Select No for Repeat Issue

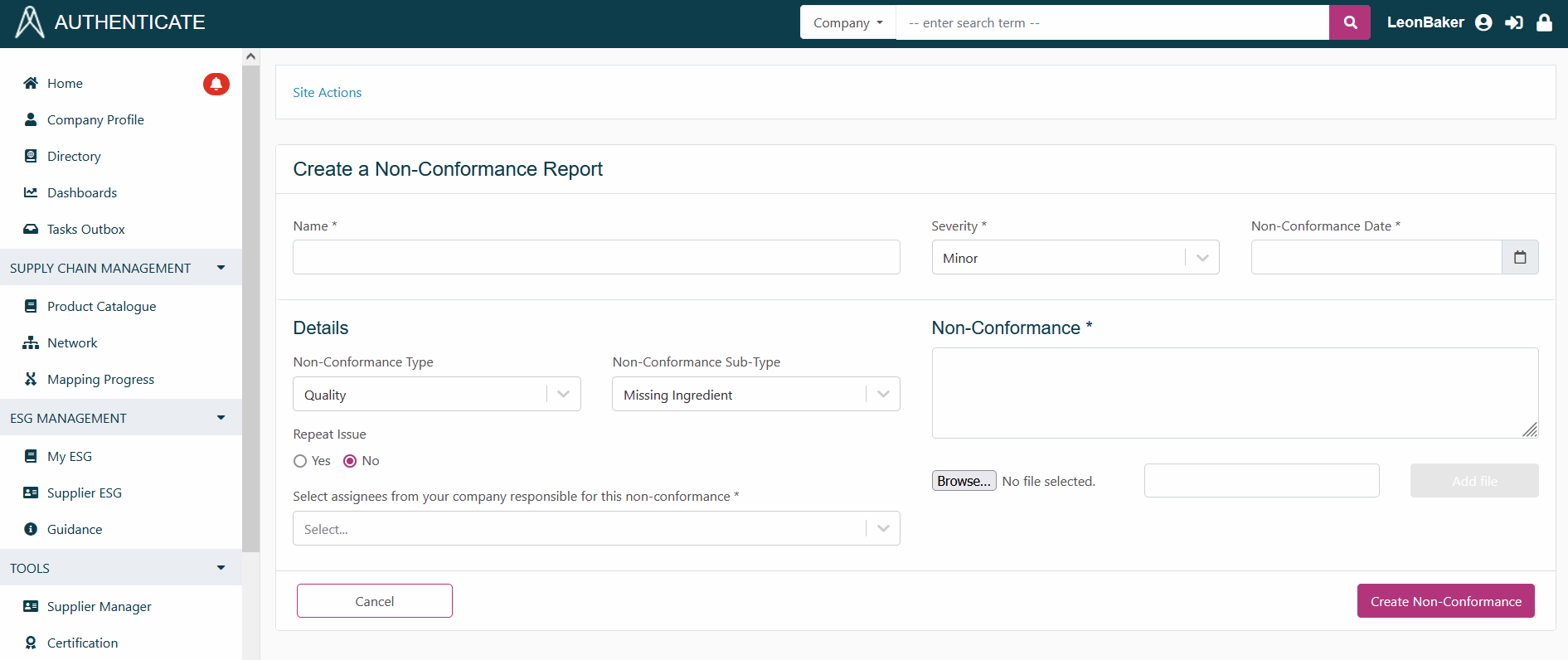click(350, 461)
